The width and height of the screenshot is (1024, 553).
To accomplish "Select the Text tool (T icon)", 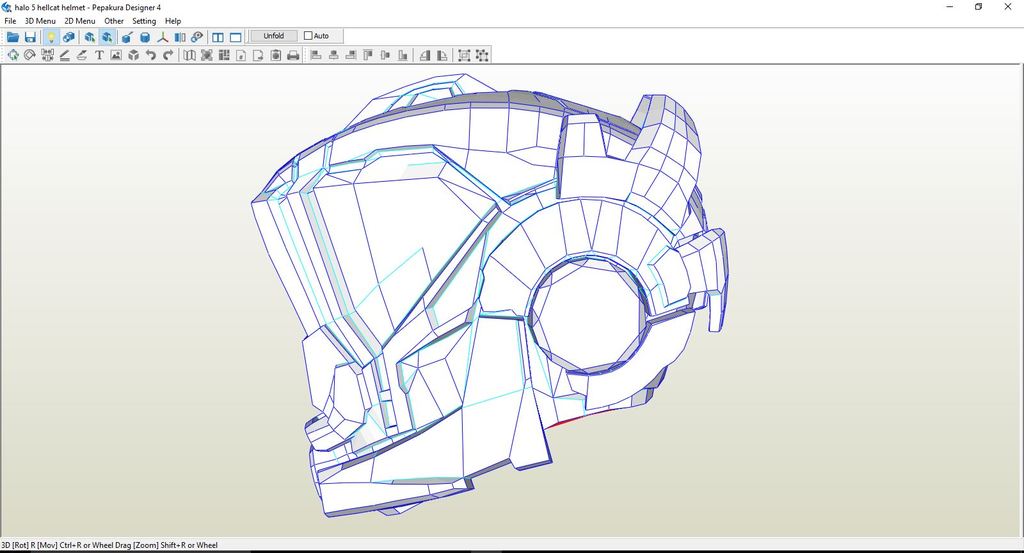I will (99, 55).
